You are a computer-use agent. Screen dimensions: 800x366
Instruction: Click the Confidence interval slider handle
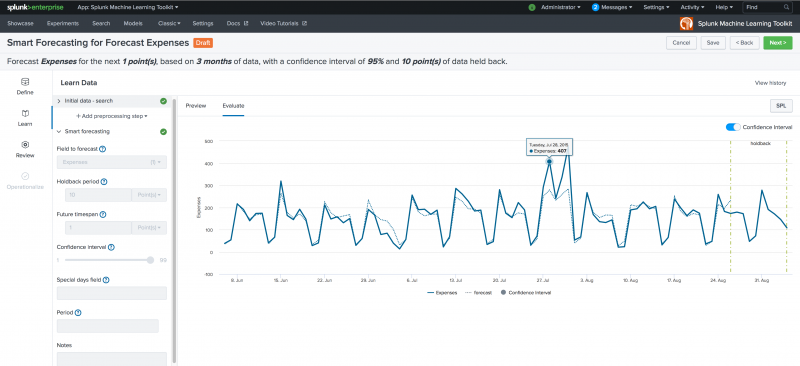pos(150,260)
